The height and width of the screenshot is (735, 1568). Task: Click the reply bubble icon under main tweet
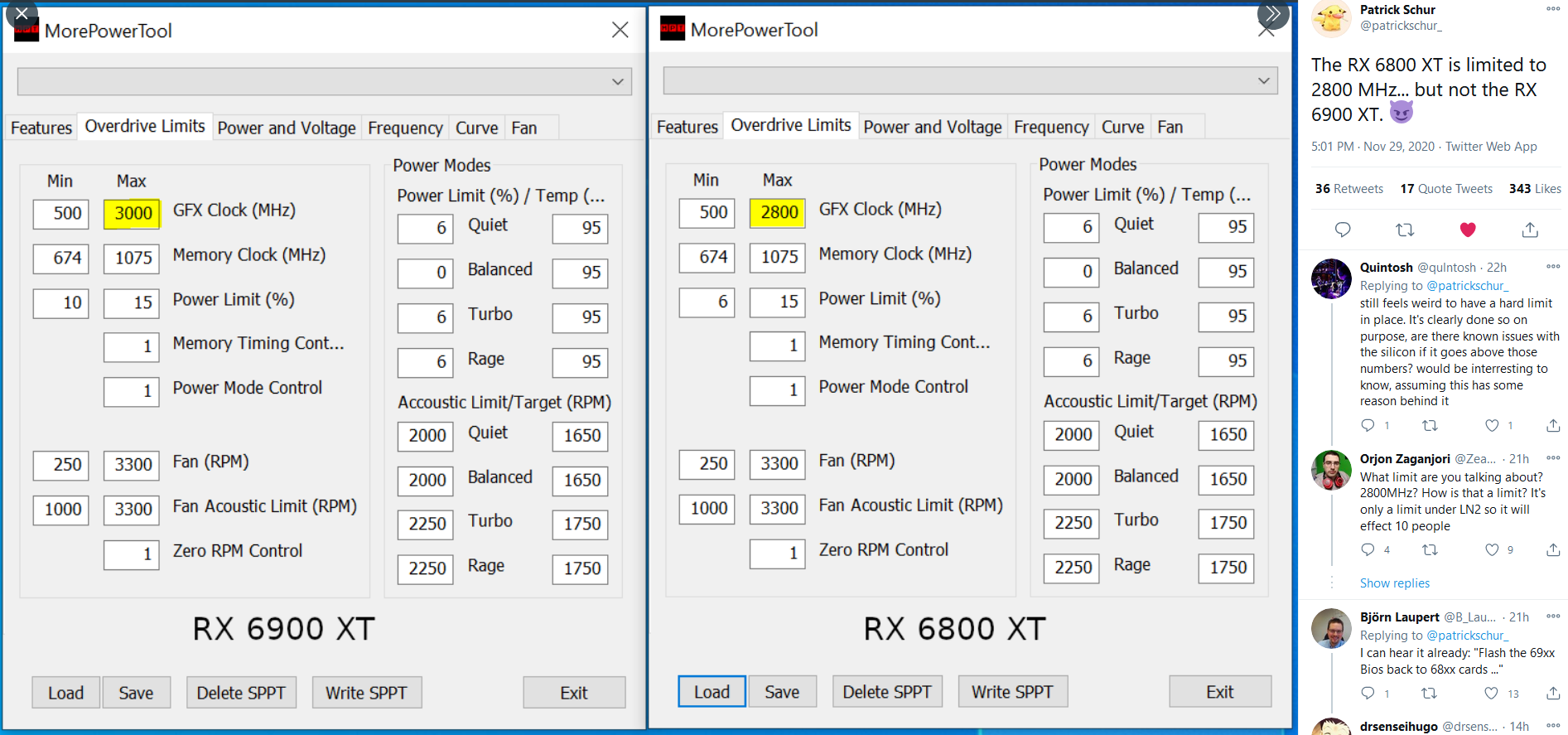[1343, 230]
